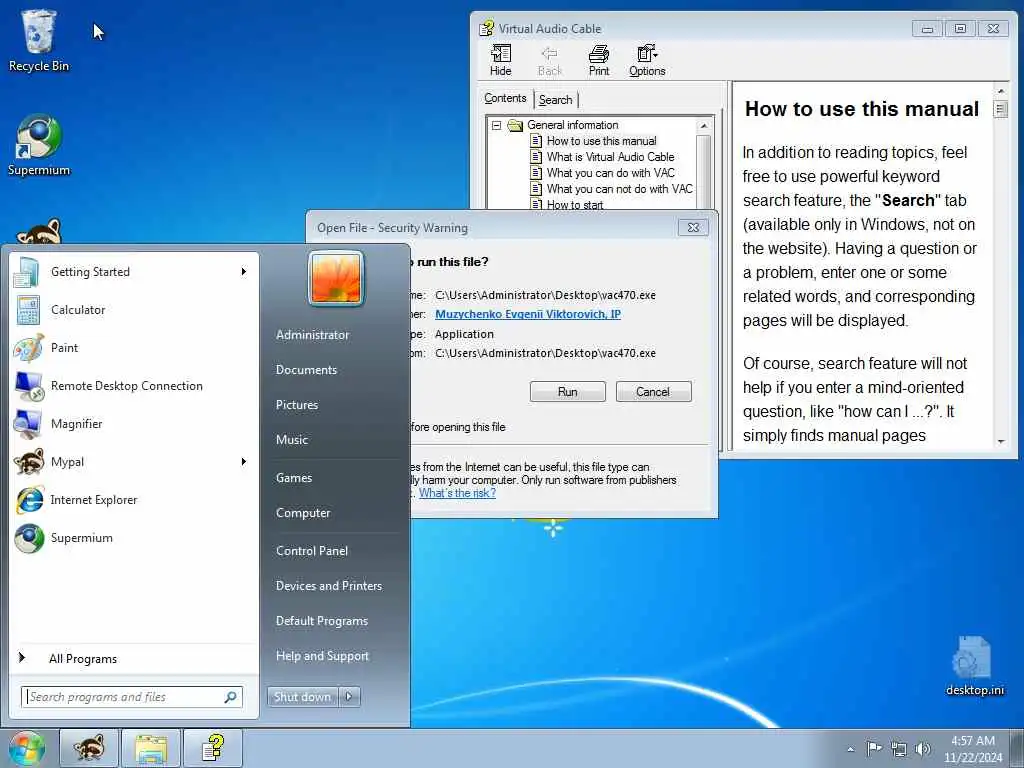This screenshot has height=768, width=1024.
Task: Click the Contents tree scroll-up arrow
Action: 703,125
